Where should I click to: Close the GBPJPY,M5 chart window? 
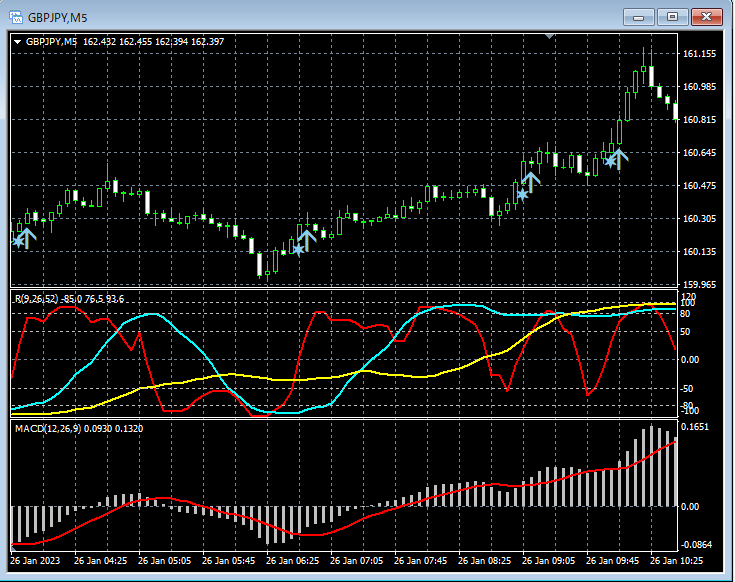click(x=706, y=16)
